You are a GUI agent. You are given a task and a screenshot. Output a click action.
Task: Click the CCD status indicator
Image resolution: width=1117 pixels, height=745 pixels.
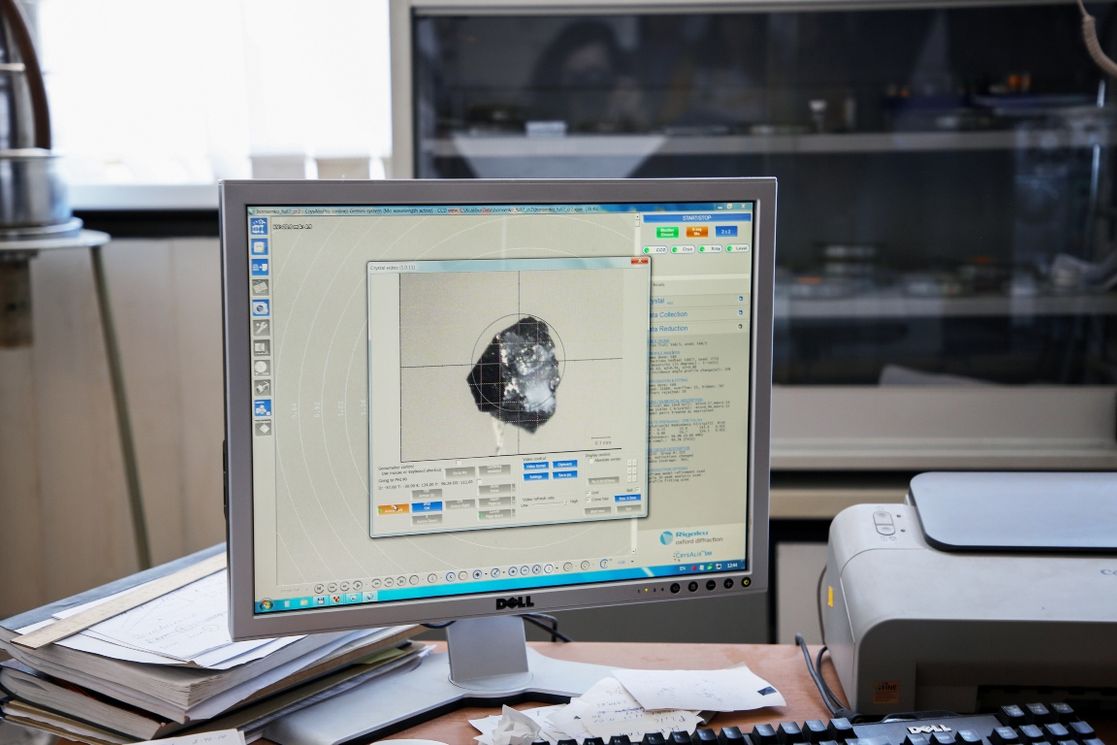click(x=655, y=249)
